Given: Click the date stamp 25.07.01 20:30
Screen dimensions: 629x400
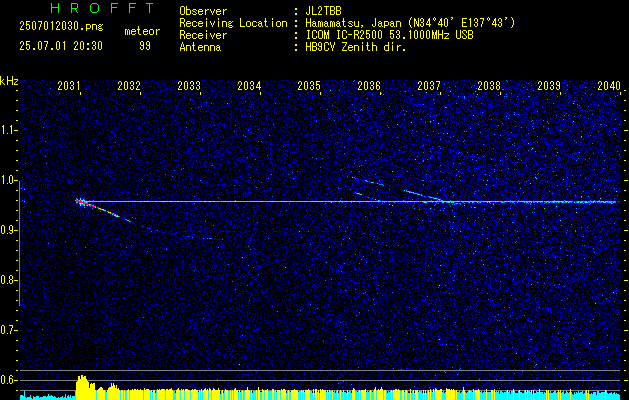Looking at the screenshot, I should [x=61, y=46].
